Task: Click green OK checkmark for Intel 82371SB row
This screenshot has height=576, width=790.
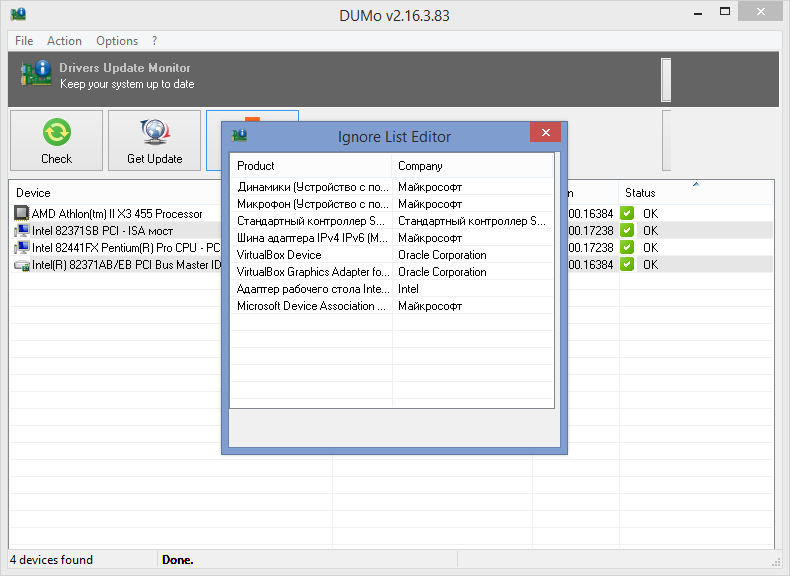Action: click(x=627, y=230)
